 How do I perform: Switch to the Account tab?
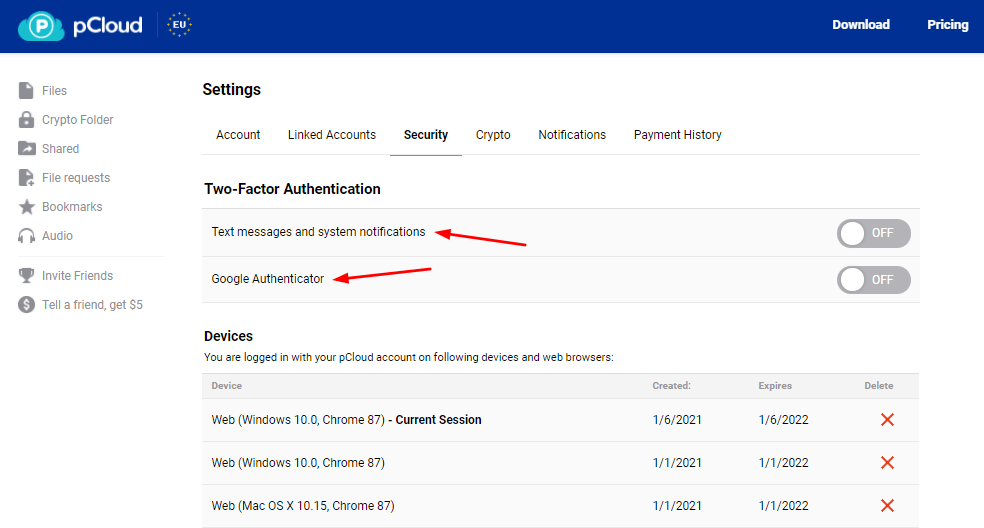pos(238,135)
